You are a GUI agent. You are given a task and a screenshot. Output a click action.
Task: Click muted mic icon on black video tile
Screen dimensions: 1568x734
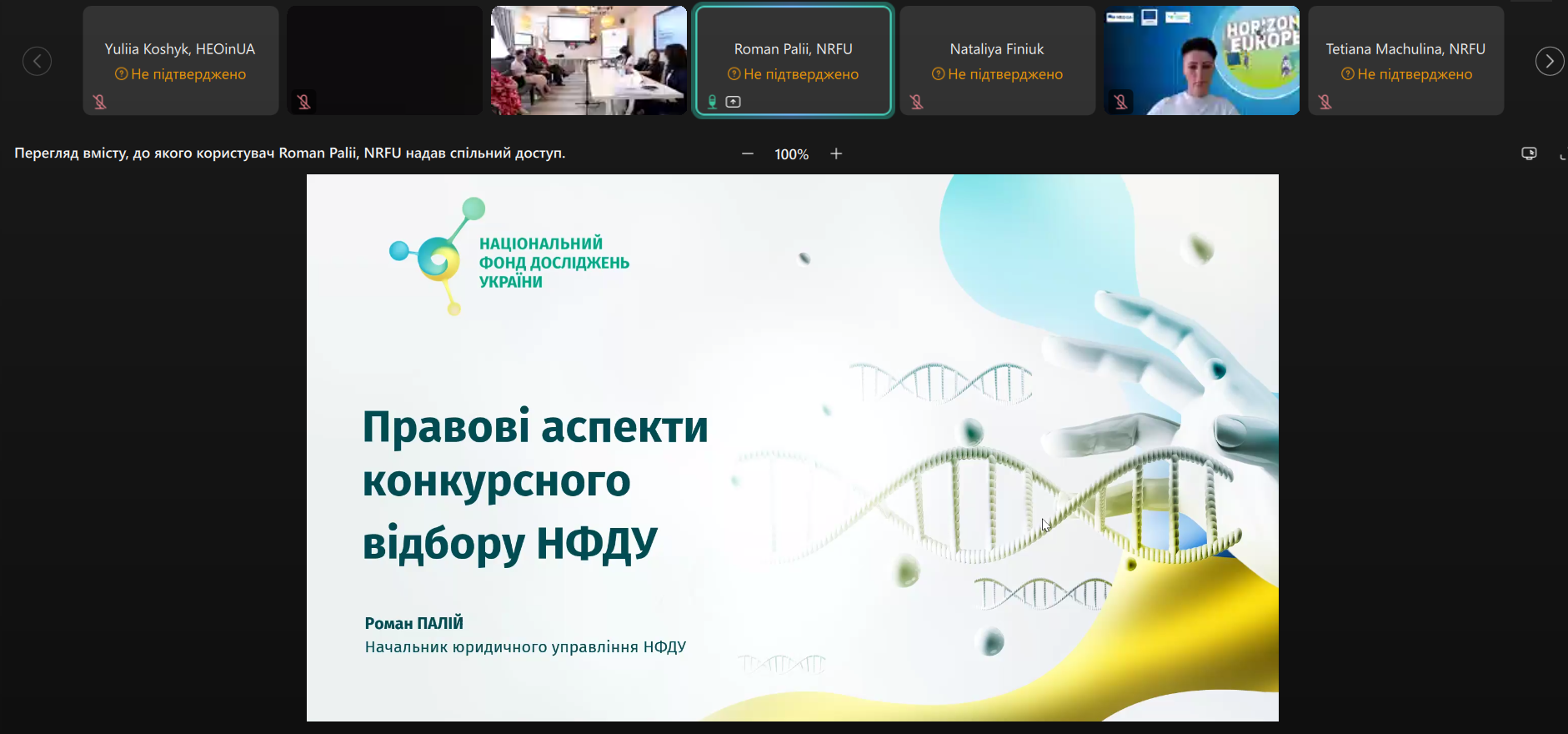pyautogui.click(x=304, y=102)
